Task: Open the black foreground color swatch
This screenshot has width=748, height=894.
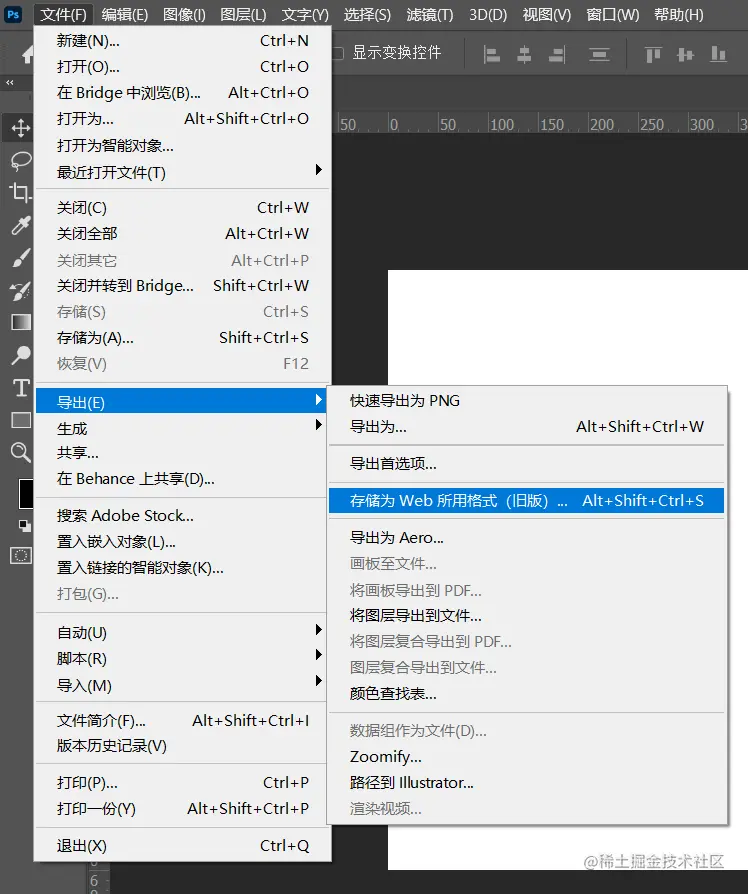Action: click(26, 493)
